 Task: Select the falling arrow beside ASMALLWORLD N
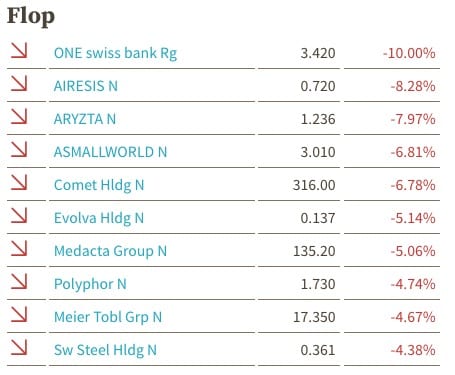tap(19, 149)
